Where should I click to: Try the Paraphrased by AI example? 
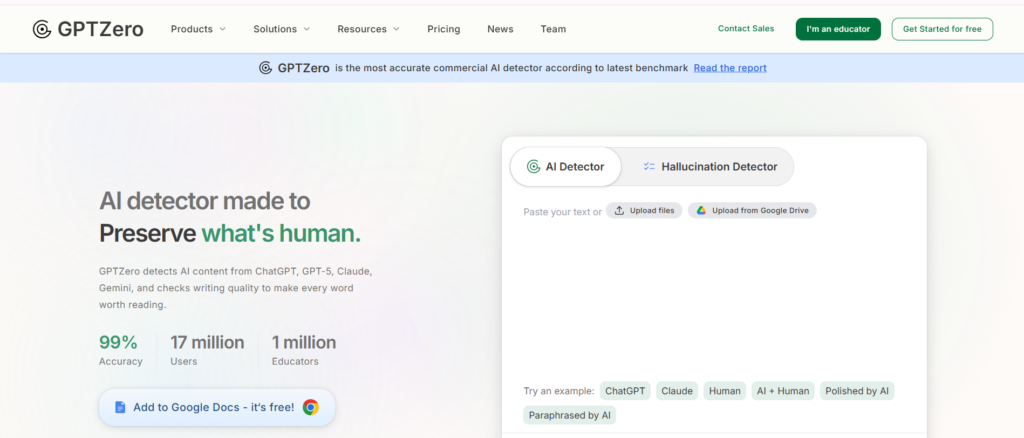coord(569,415)
